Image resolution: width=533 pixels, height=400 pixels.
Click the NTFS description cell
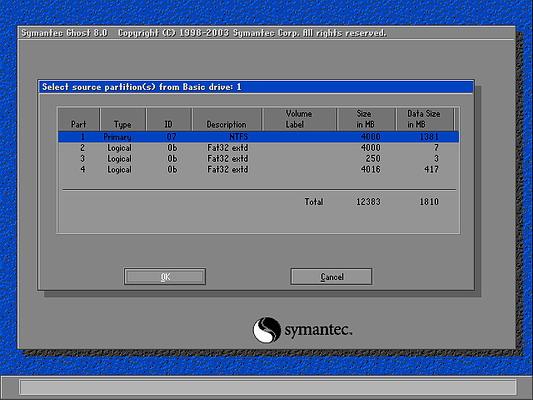pos(239,137)
